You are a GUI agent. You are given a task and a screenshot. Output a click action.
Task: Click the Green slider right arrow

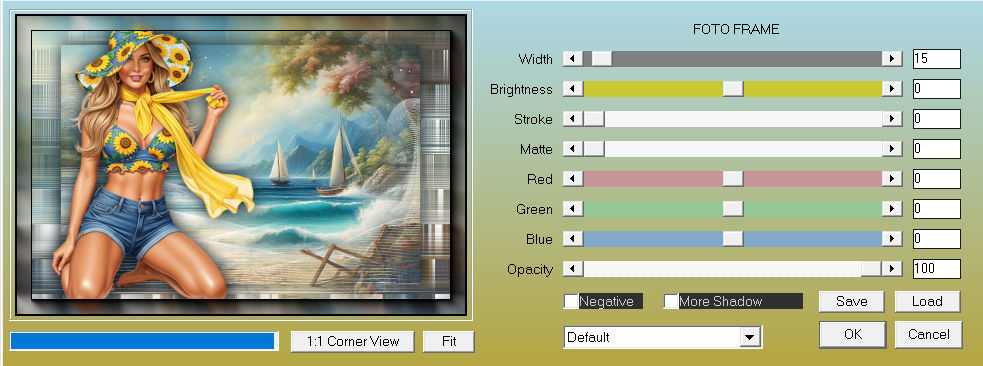892,209
